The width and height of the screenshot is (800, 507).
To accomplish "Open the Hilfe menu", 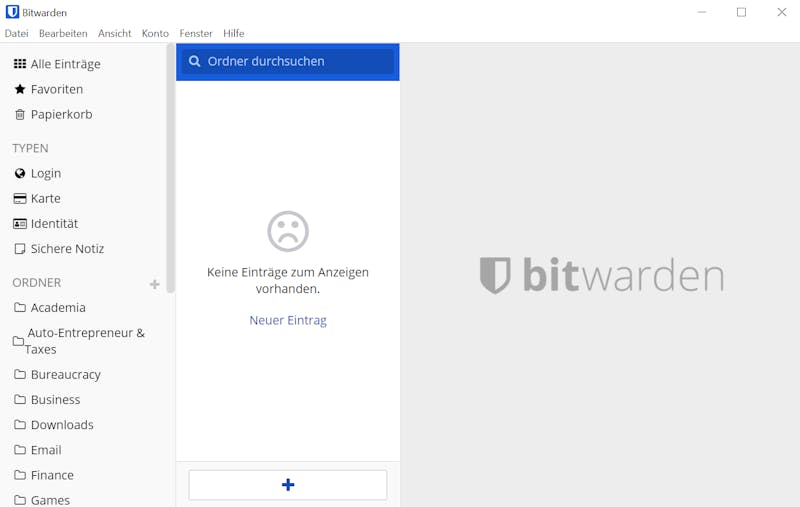I will (x=234, y=33).
